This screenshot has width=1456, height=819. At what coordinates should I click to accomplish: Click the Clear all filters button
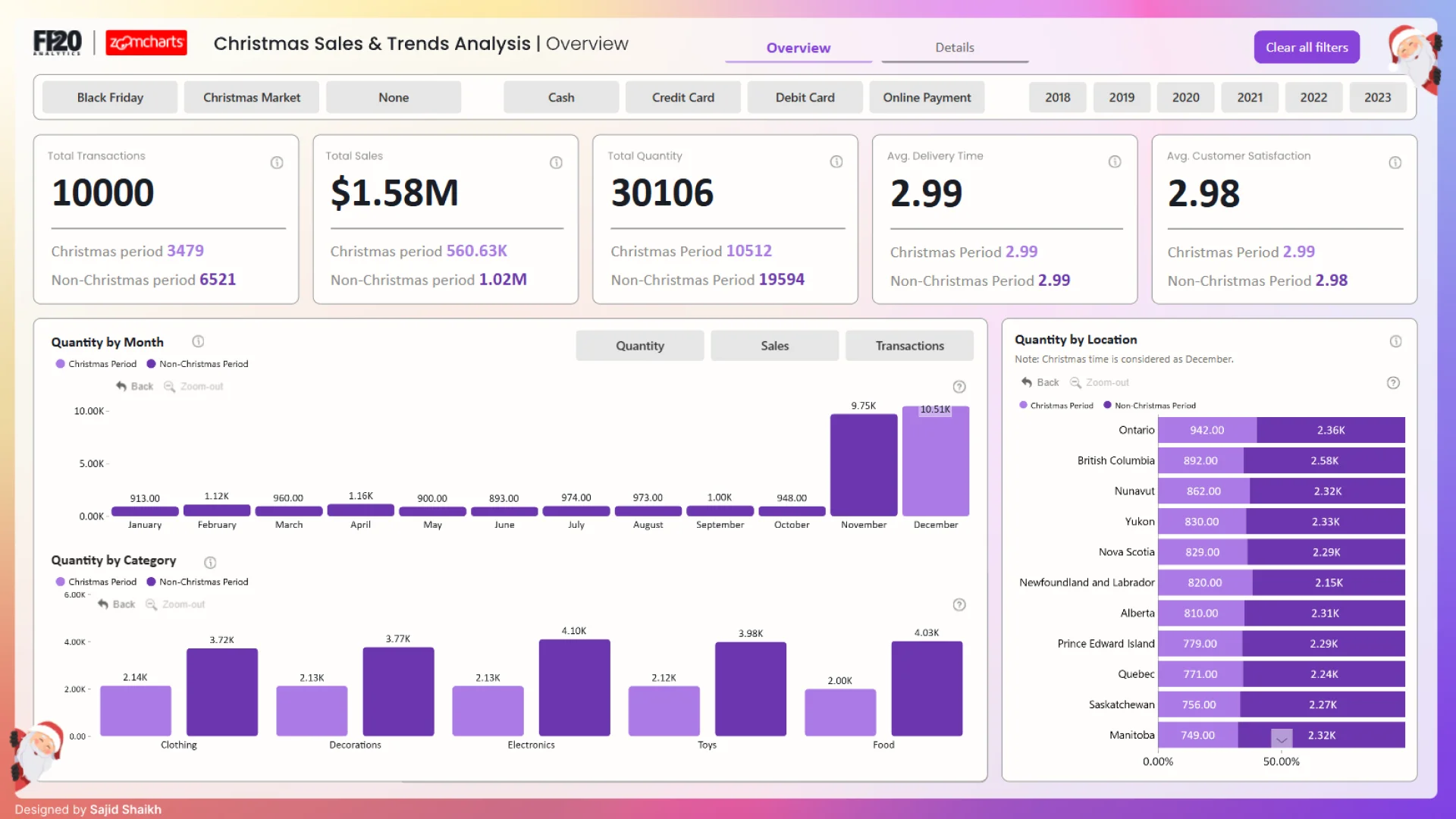1307,47
